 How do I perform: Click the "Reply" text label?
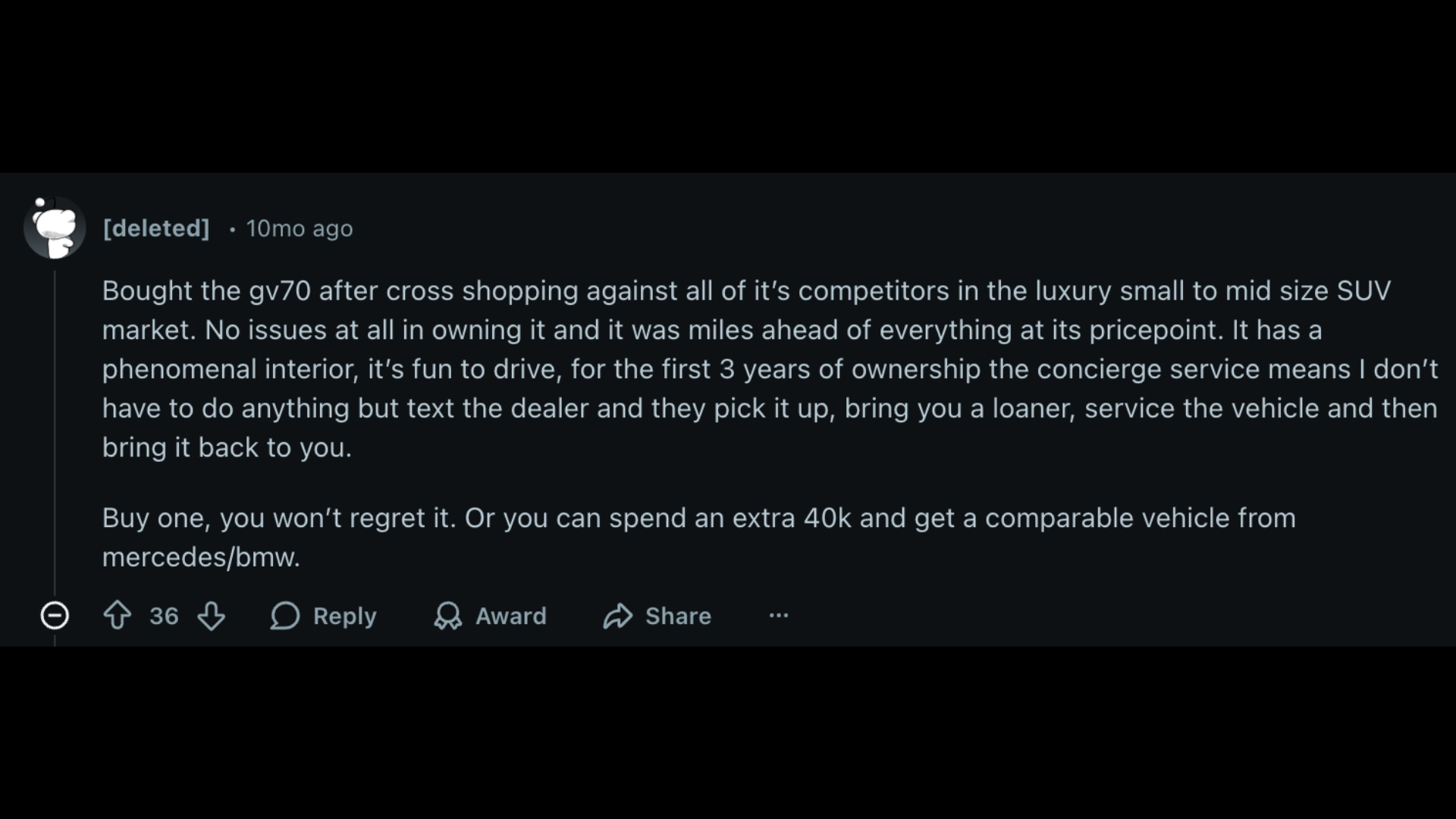point(346,617)
